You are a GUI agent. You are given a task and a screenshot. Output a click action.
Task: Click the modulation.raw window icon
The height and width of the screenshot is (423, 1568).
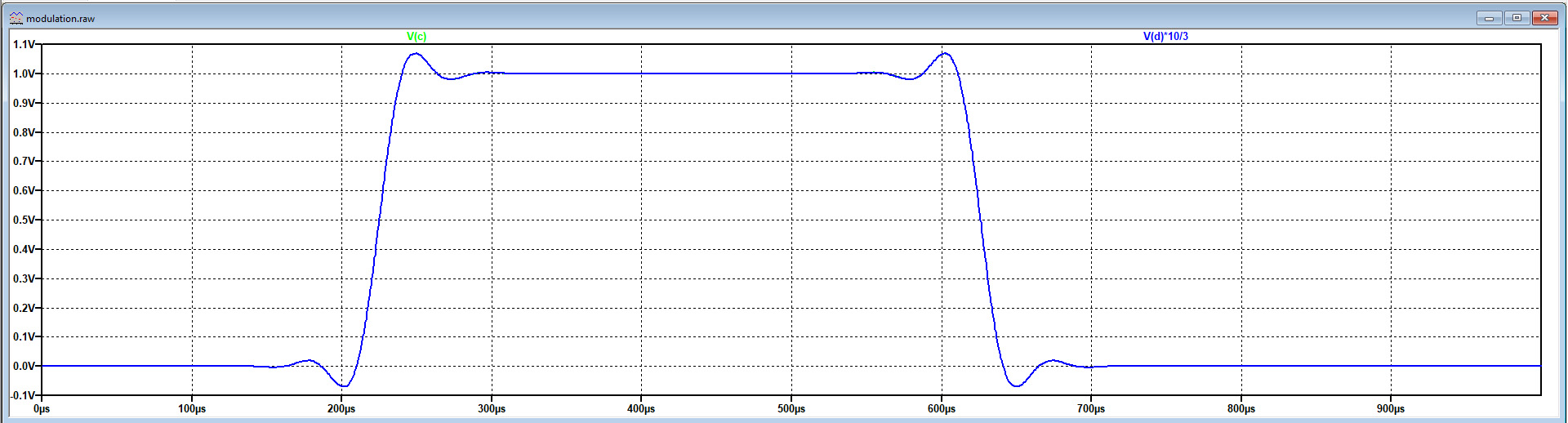[16, 18]
